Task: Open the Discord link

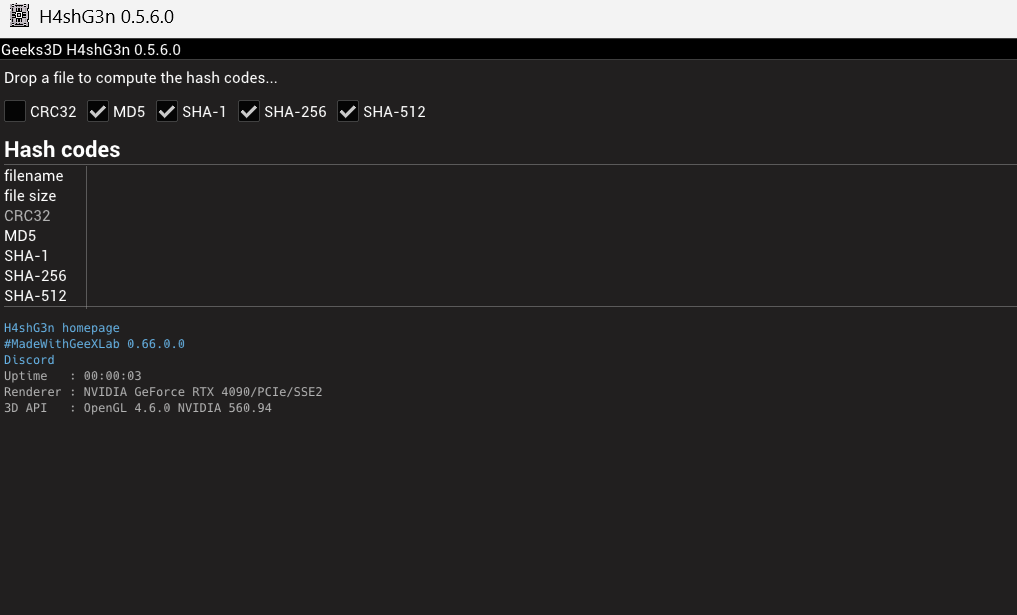Action: pos(29,360)
